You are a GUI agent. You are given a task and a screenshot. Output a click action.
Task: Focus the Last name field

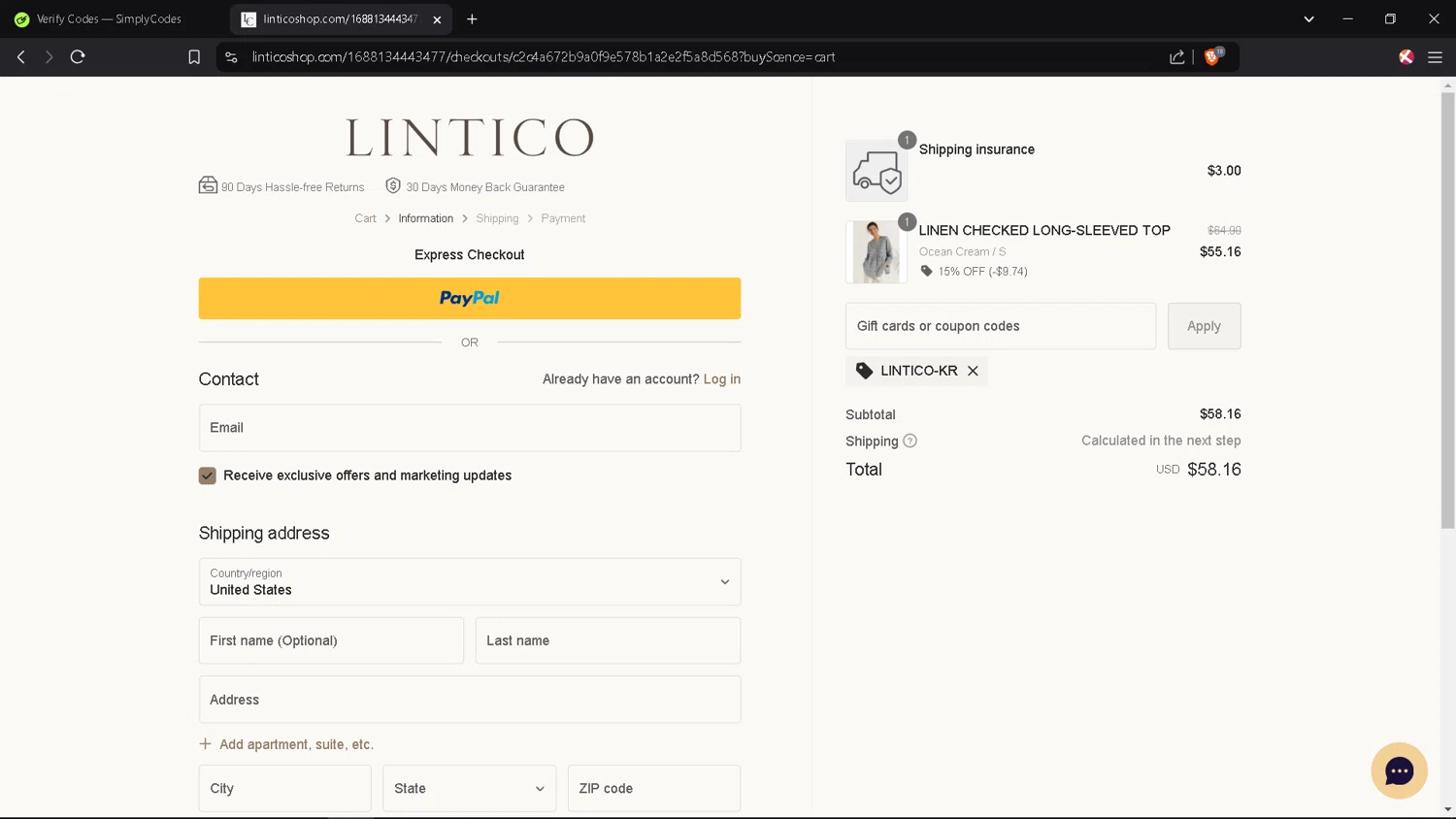[x=608, y=640]
